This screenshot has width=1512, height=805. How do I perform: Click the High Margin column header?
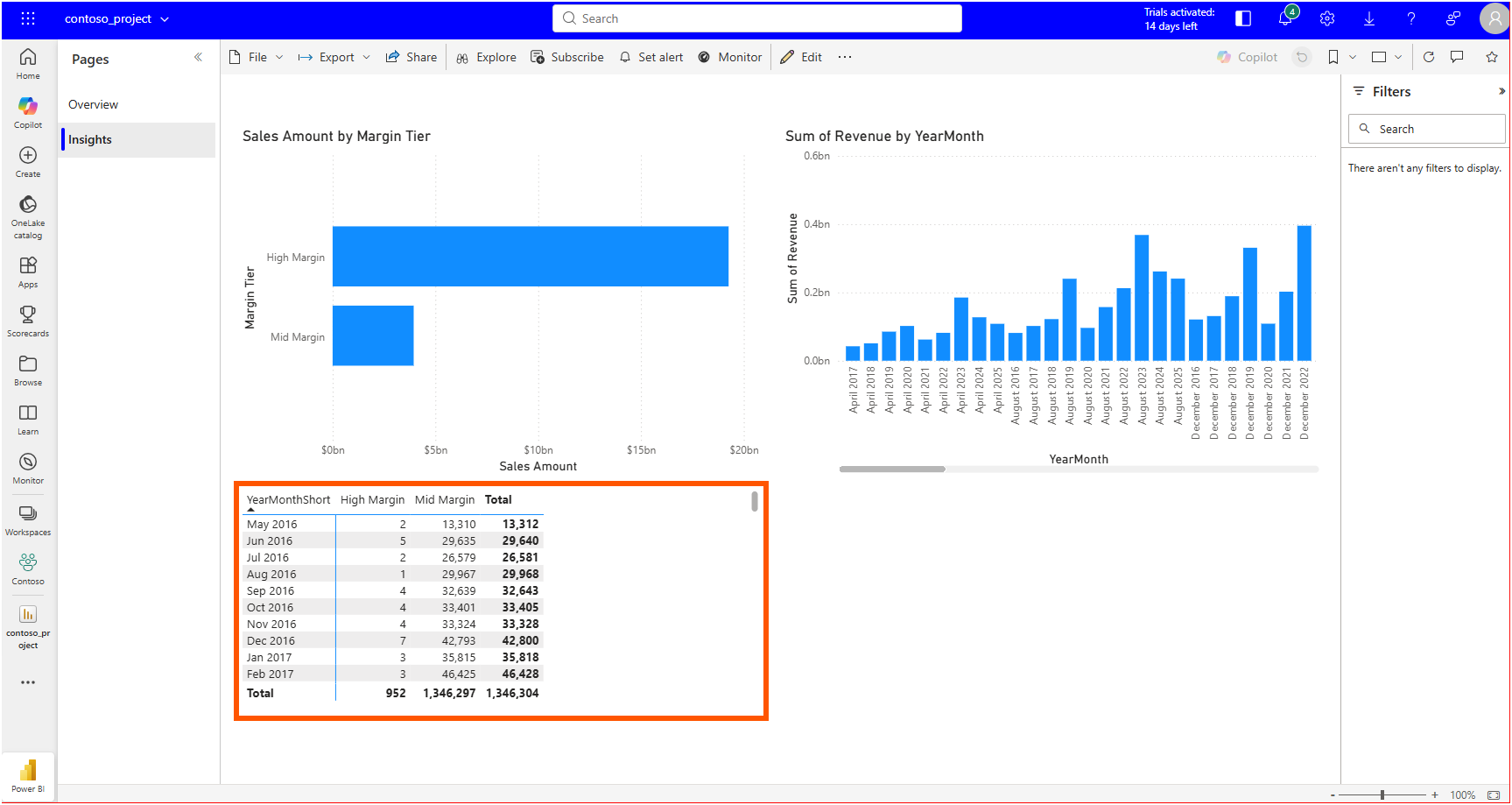(x=372, y=500)
